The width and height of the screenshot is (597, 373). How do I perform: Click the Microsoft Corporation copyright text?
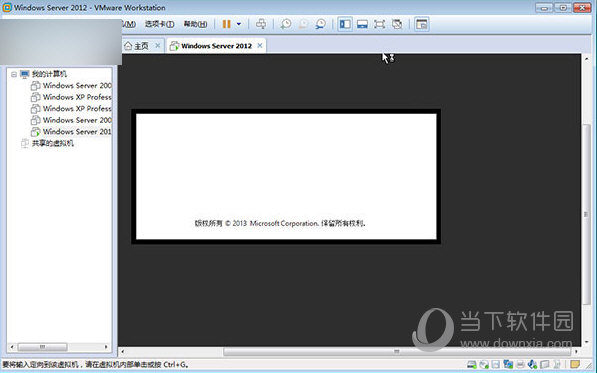[x=280, y=223]
